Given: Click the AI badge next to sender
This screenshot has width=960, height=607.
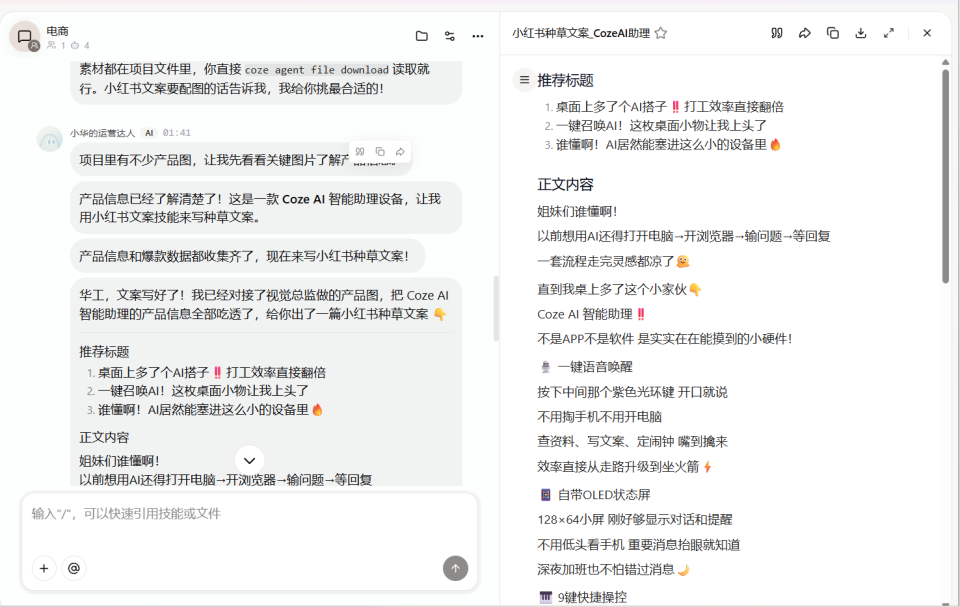Looking at the screenshot, I should 149,133.
